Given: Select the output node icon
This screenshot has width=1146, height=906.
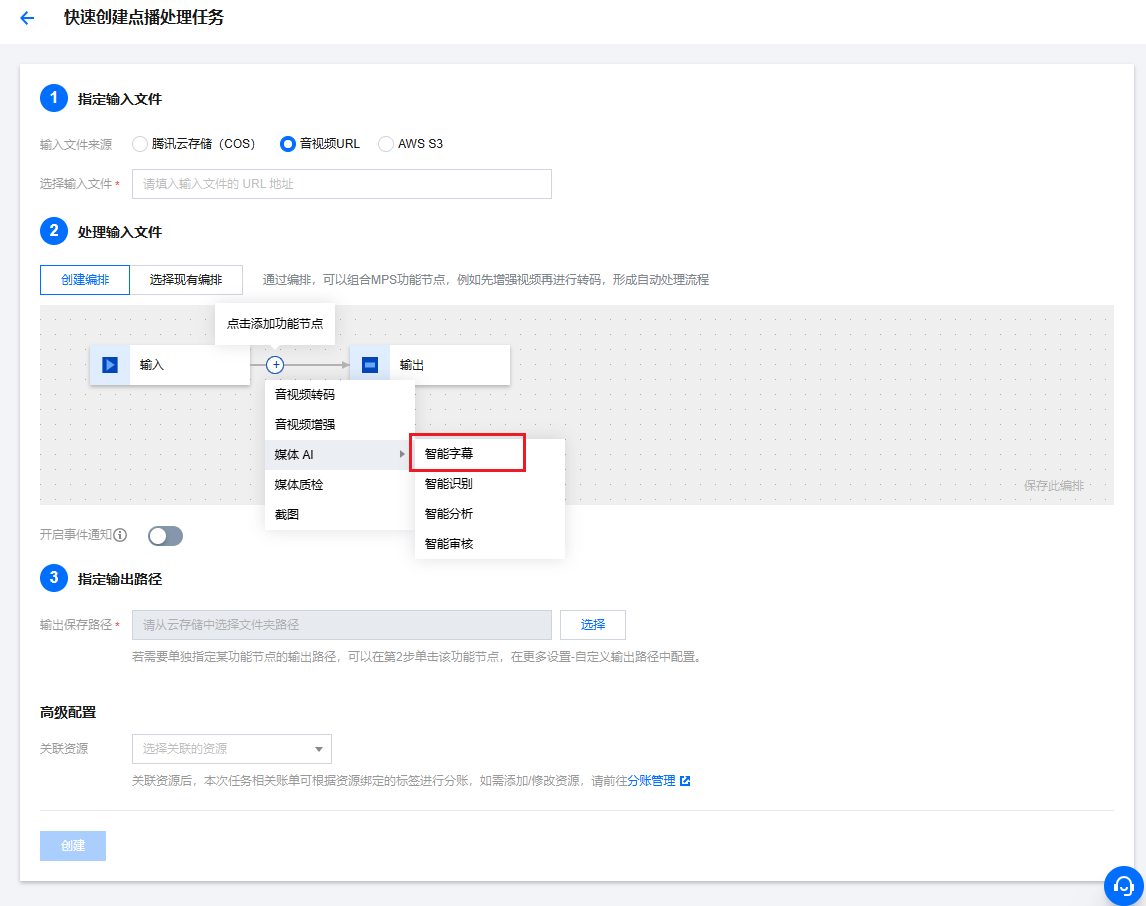Looking at the screenshot, I should (370, 365).
